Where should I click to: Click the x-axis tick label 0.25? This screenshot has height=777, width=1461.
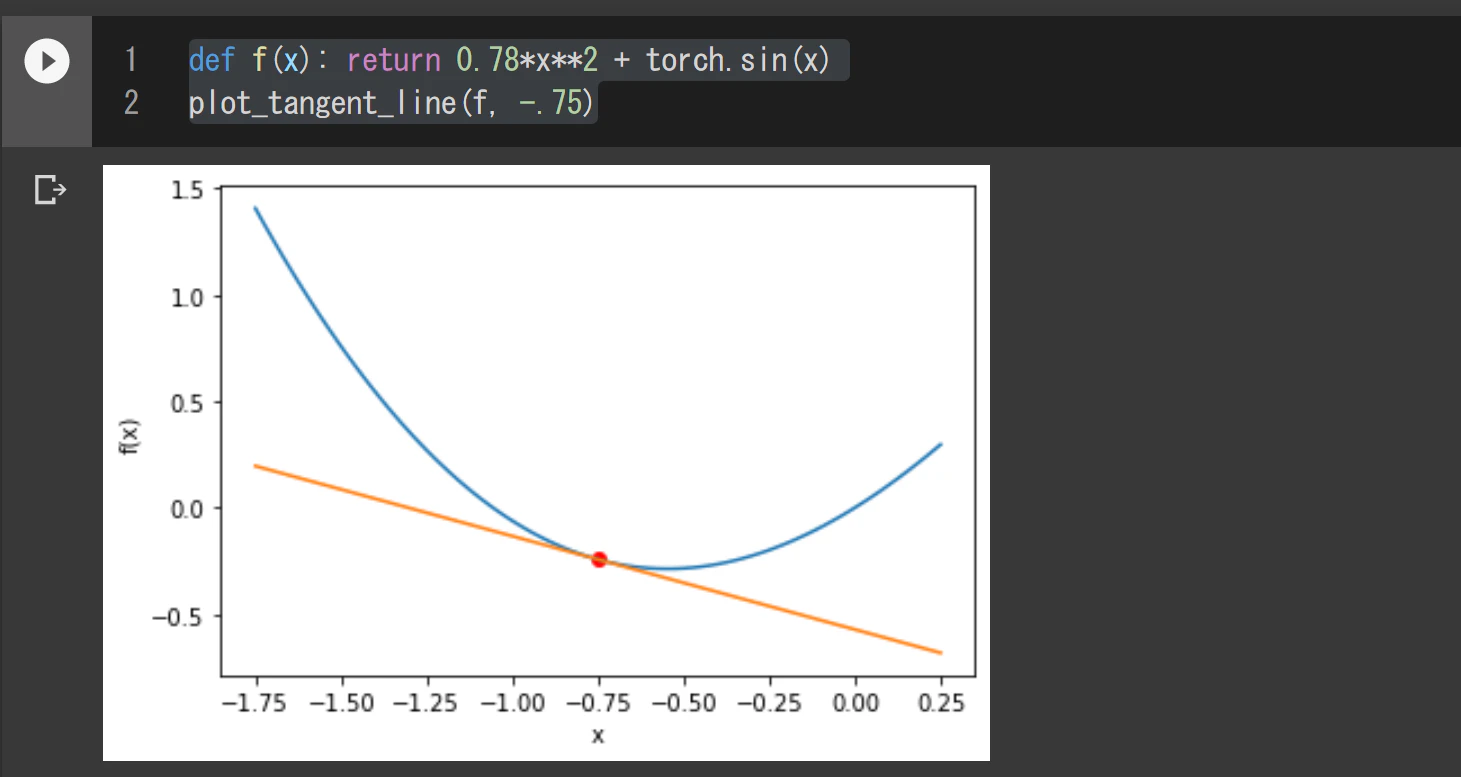[941, 703]
